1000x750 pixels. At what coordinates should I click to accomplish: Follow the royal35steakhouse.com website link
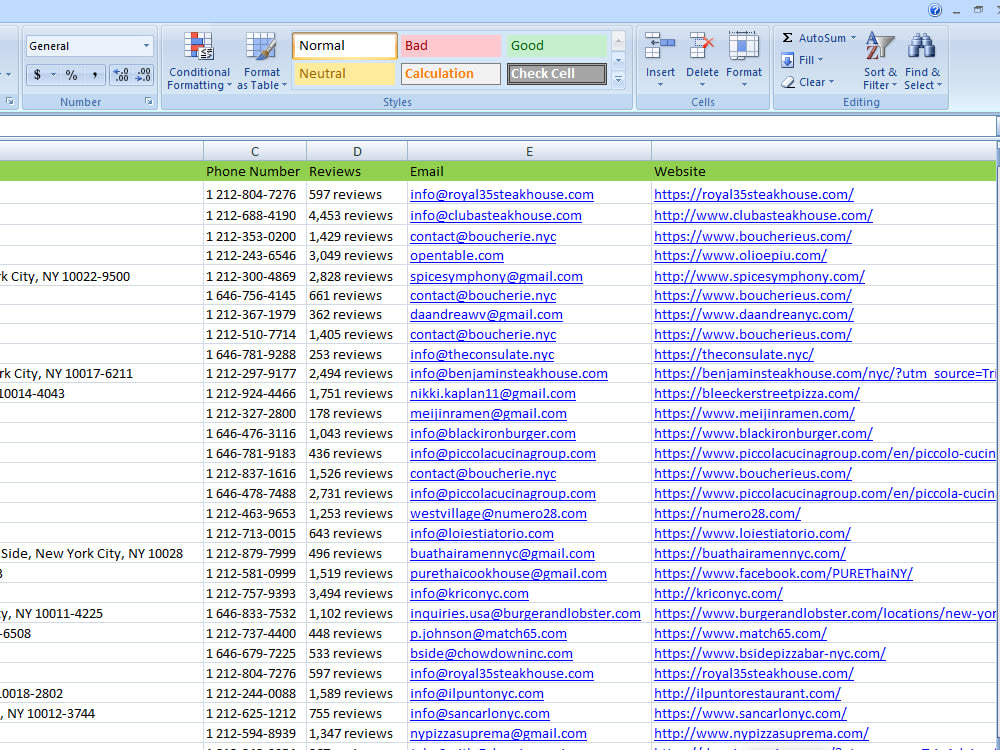tap(753, 194)
